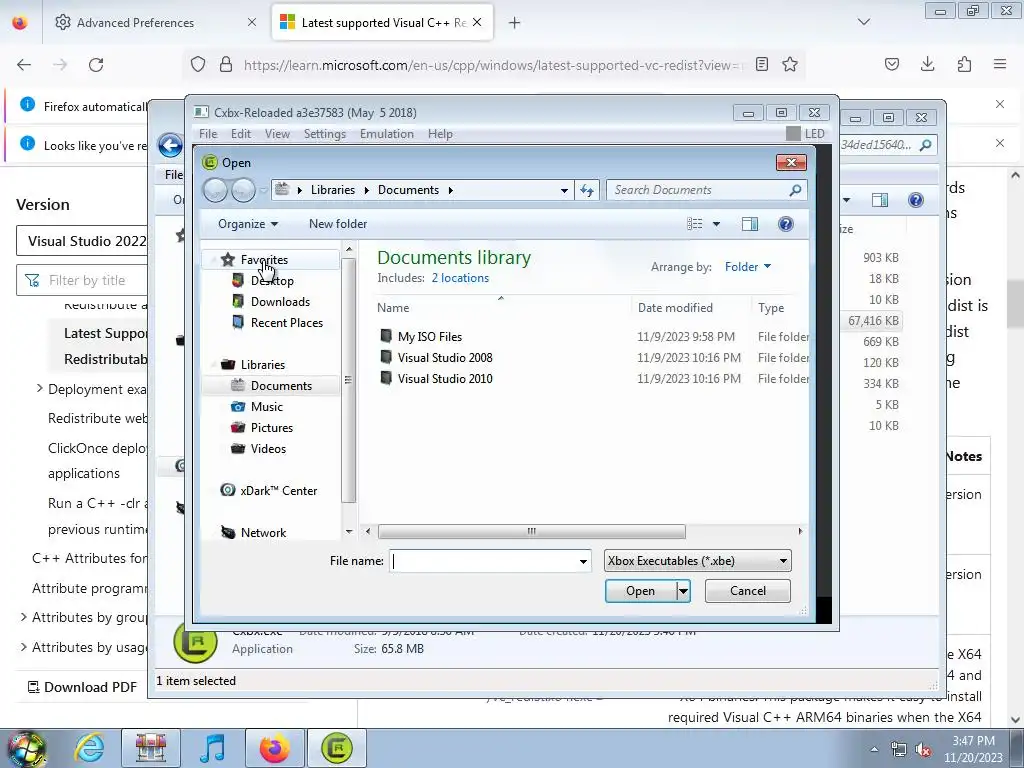
Task: Expand the File name history dropdown
Action: [x=583, y=562]
